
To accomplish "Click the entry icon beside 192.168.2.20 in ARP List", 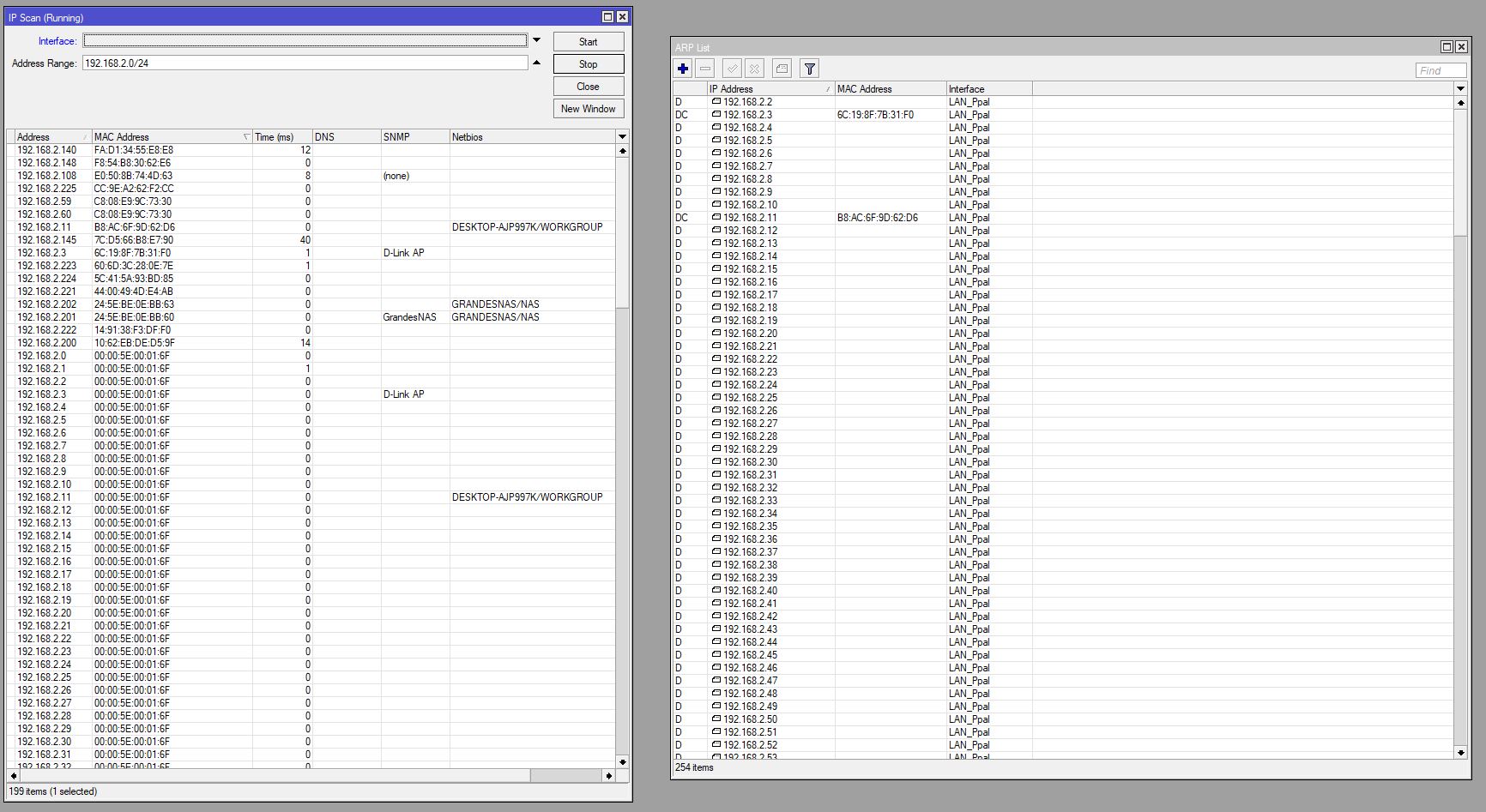I will click(x=716, y=334).
